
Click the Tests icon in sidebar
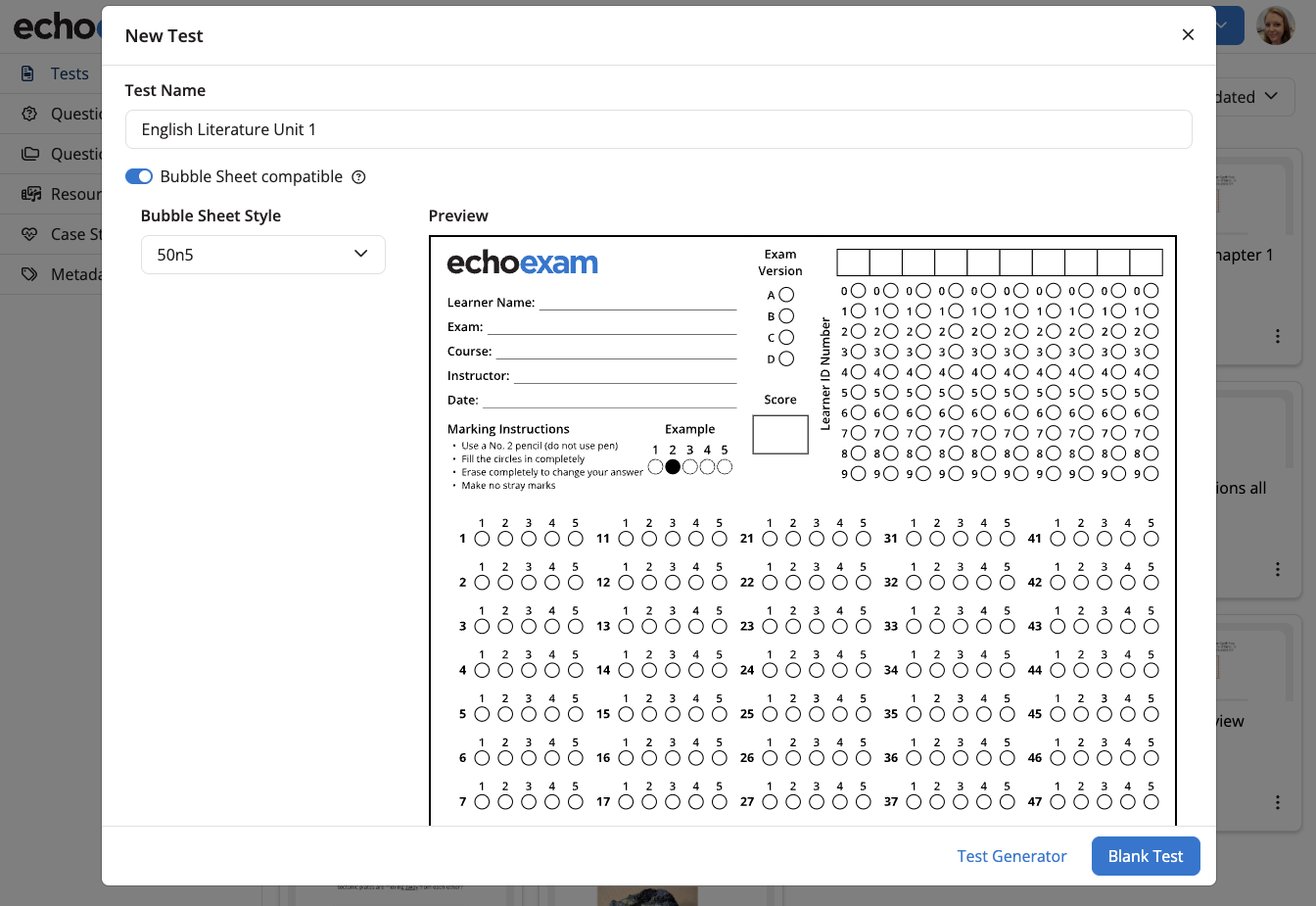pos(28,73)
